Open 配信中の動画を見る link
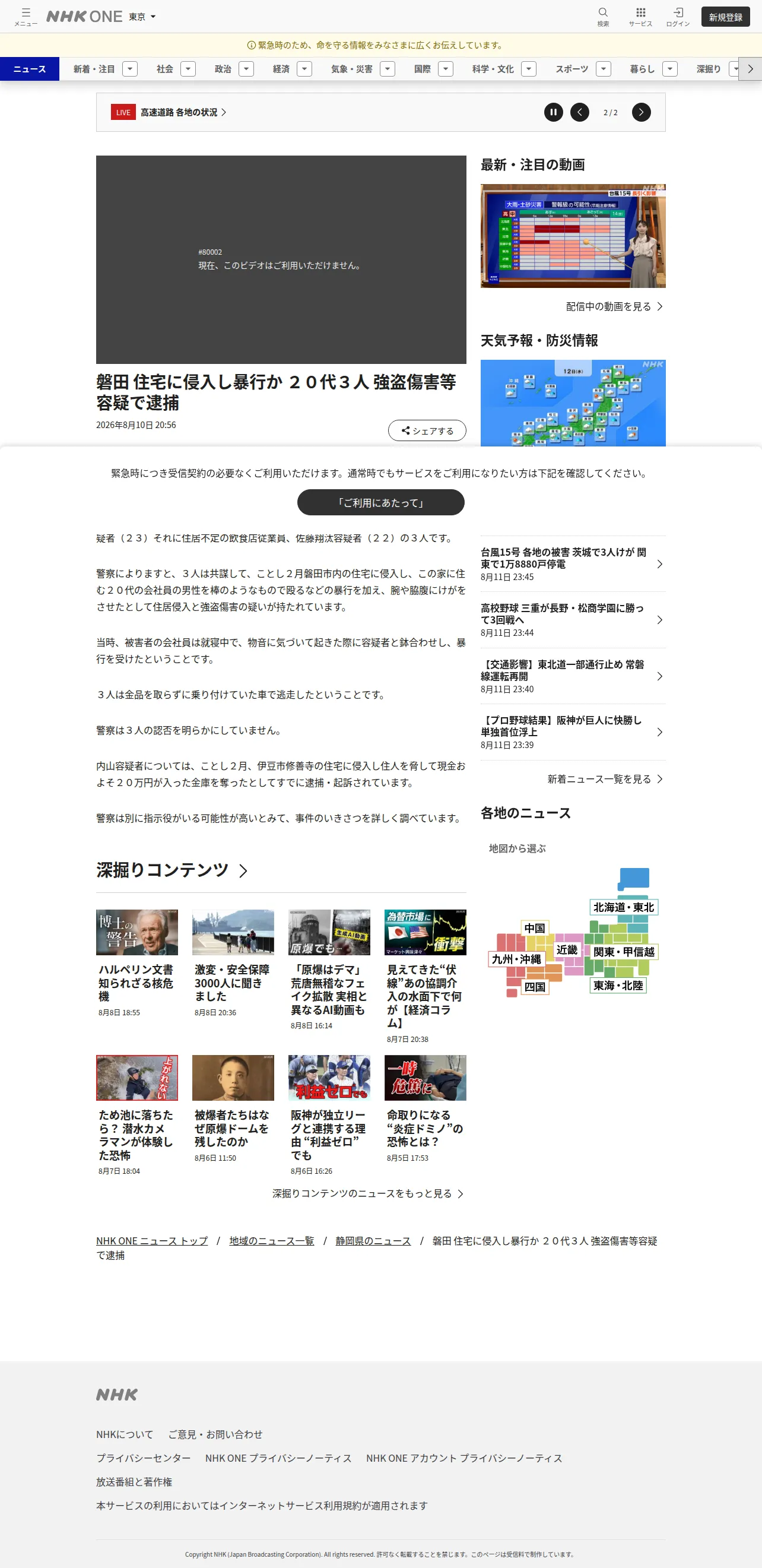This screenshot has height=1568, width=762. [x=614, y=306]
